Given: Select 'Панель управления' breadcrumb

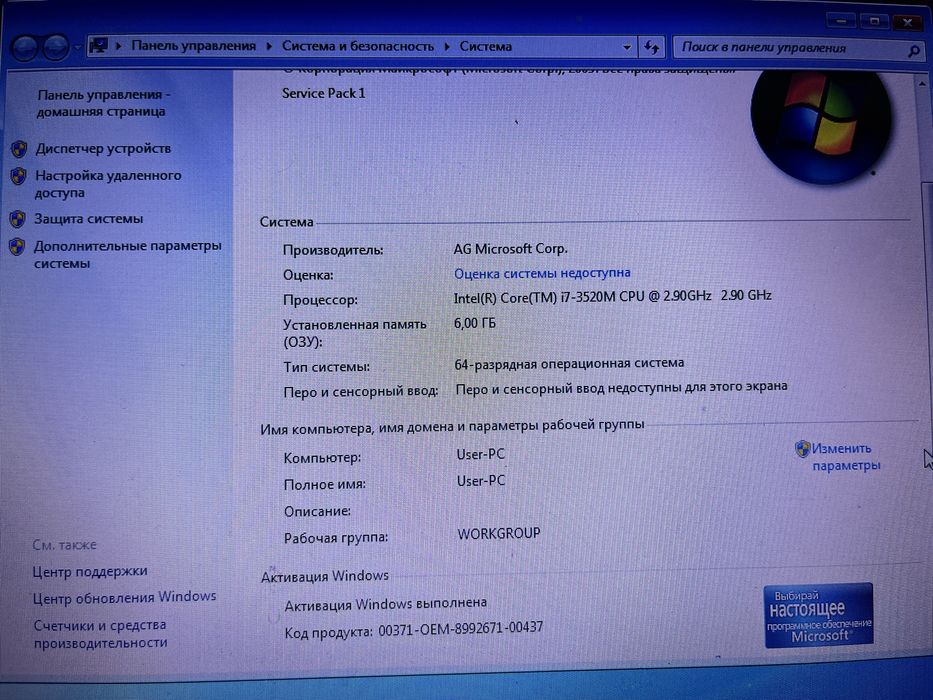Looking at the screenshot, I should coord(193,46).
